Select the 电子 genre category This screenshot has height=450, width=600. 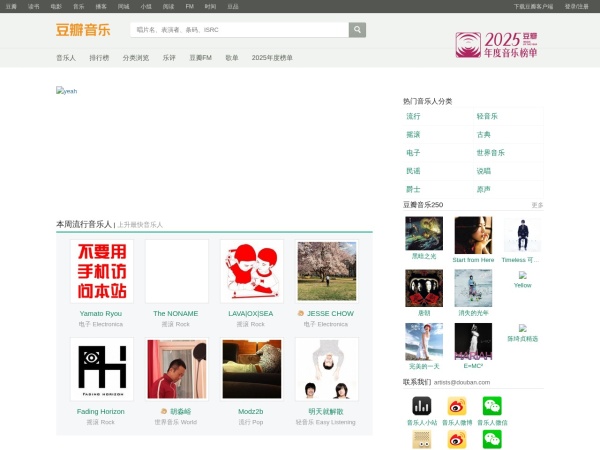(x=413, y=153)
